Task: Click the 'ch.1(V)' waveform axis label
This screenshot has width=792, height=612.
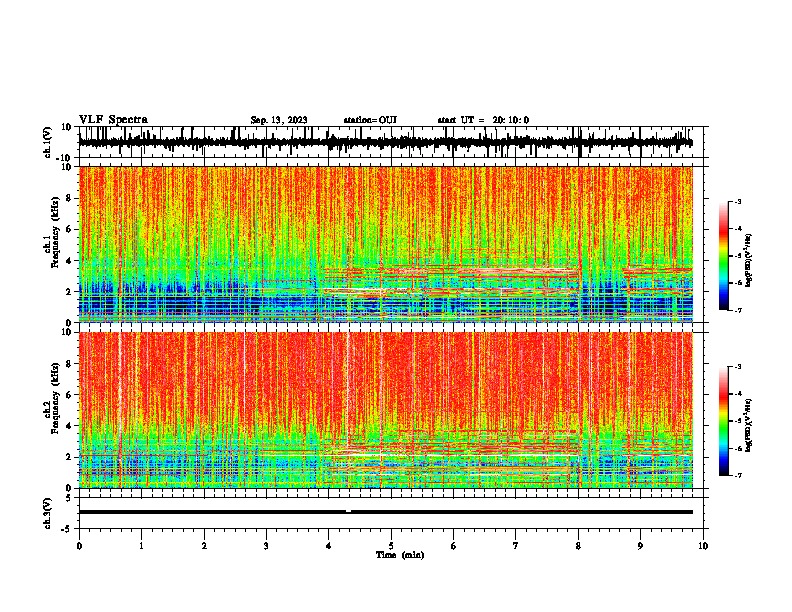Action: 48,143
